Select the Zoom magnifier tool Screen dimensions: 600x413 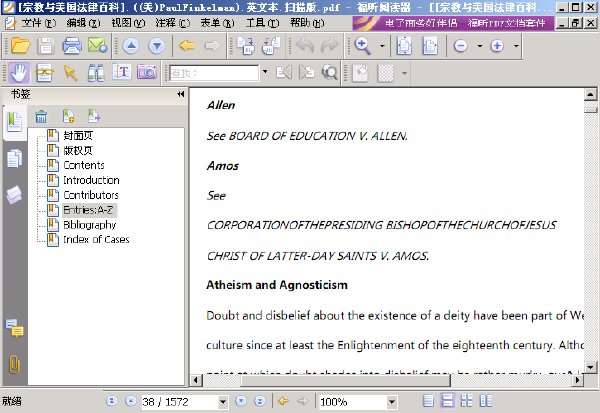tap(363, 46)
